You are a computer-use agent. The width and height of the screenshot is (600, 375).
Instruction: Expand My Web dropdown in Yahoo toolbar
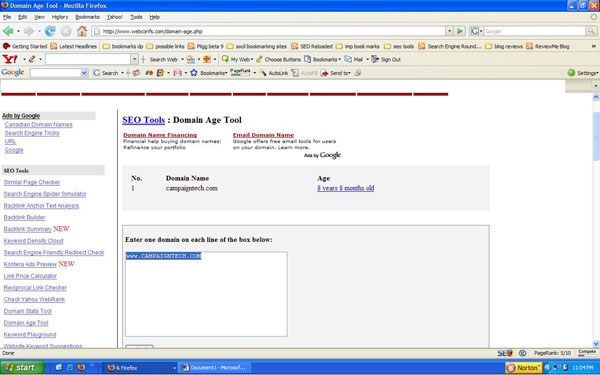[252, 60]
